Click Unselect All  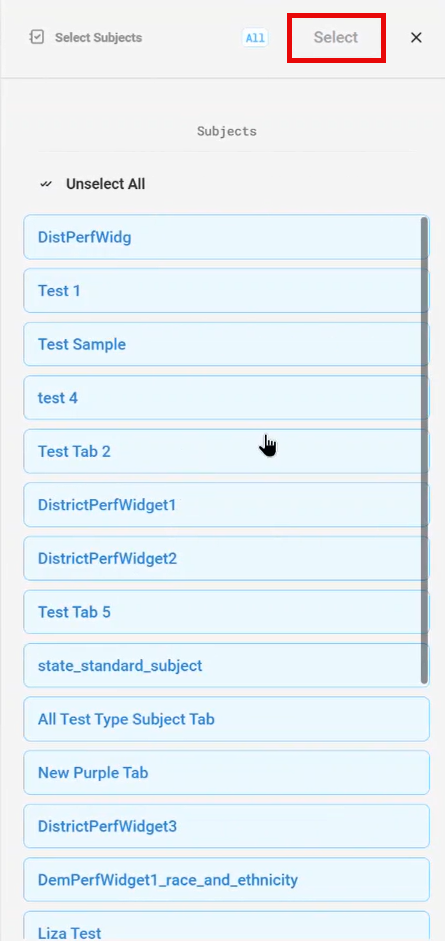tap(106, 184)
